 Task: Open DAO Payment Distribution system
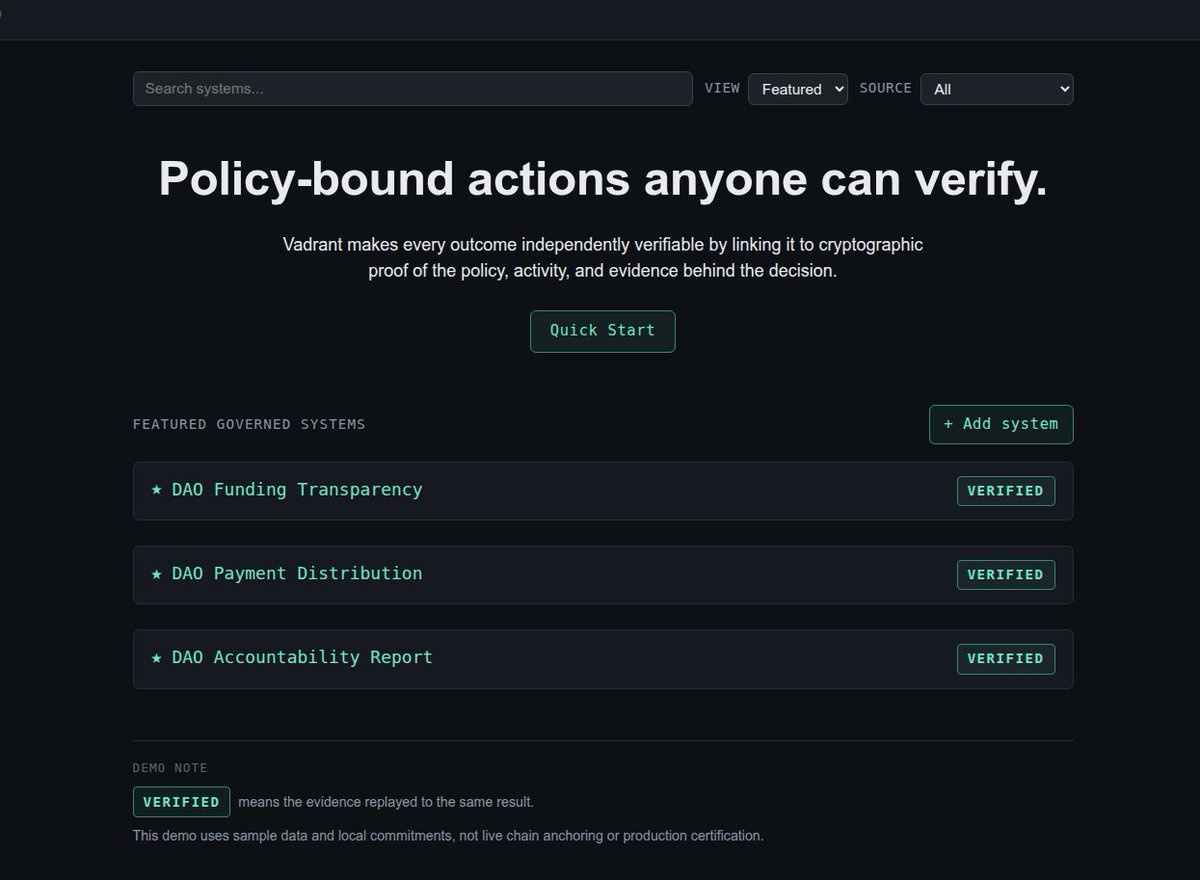point(603,575)
